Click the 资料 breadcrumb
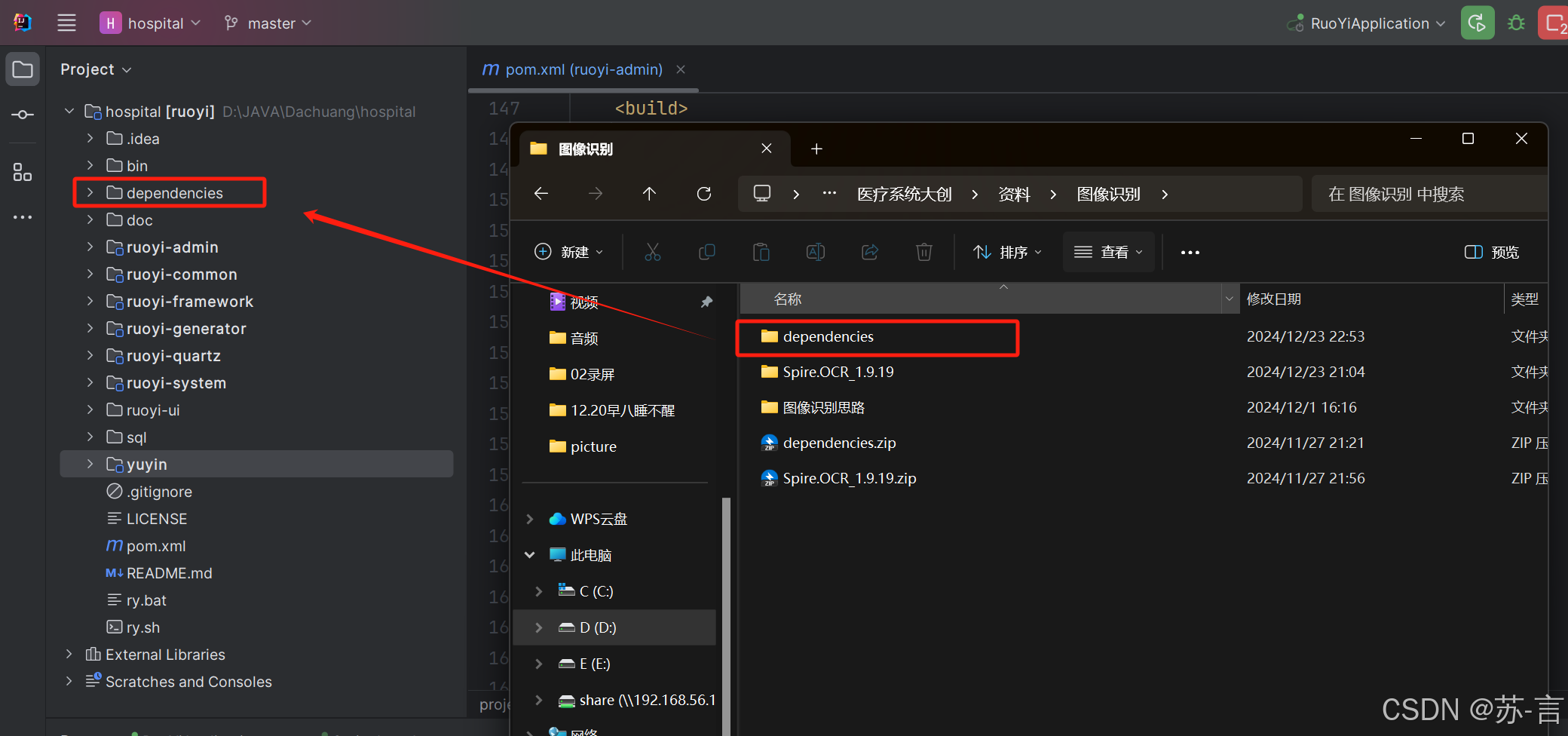The height and width of the screenshot is (736, 1568). pyautogui.click(x=1014, y=195)
